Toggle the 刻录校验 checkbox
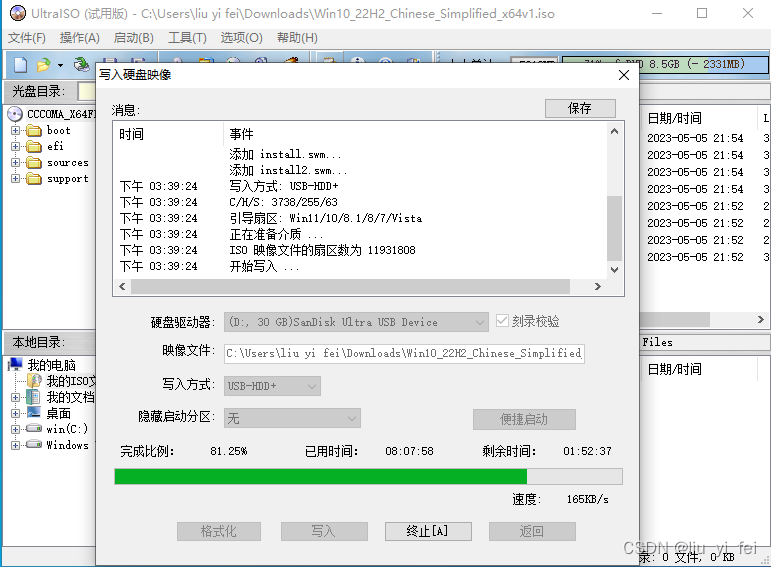Viewport: 771px width, 567px height. (502, 321)
